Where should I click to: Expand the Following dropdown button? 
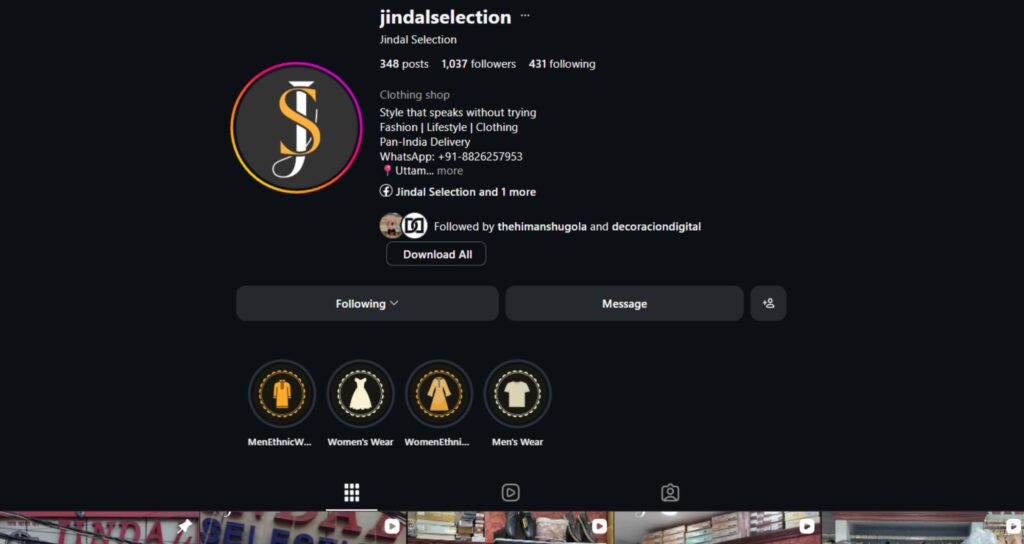click(x=367, y=303)
